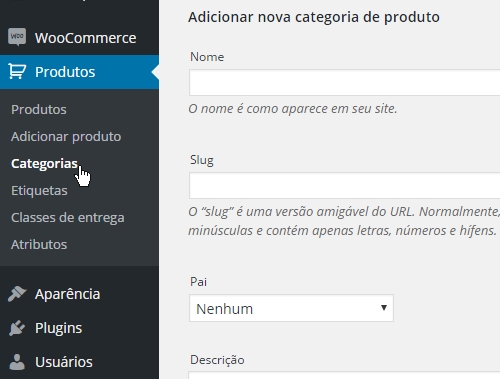This screenshot has width=500, height=379.
Task: Open Atributos submenu link
Action: (39, 245)
